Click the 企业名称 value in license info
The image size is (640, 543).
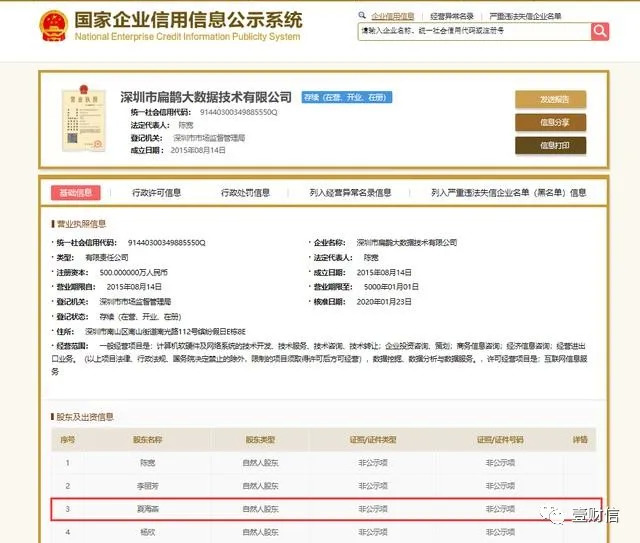(407, 243)
